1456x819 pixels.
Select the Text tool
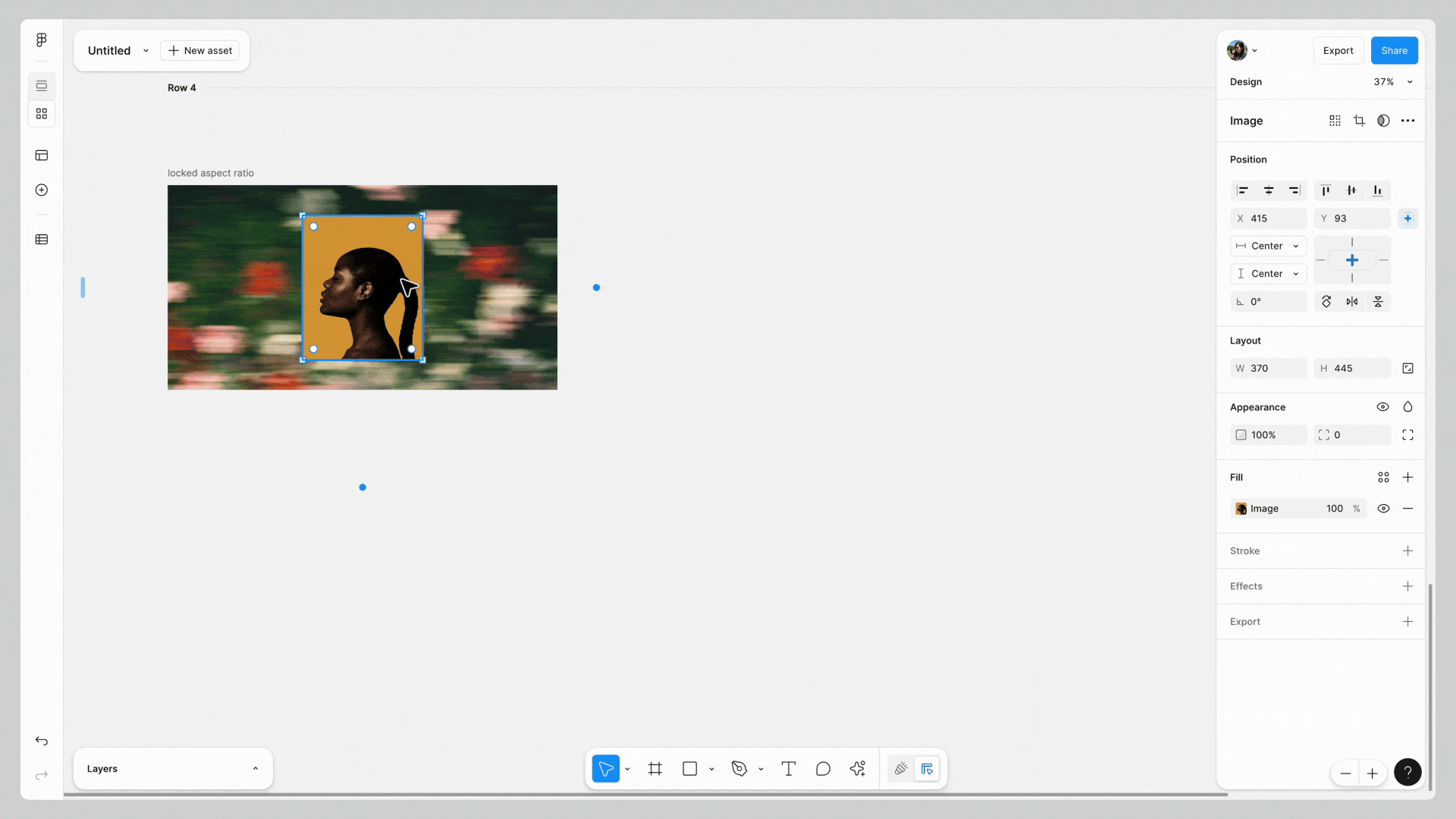789,769
